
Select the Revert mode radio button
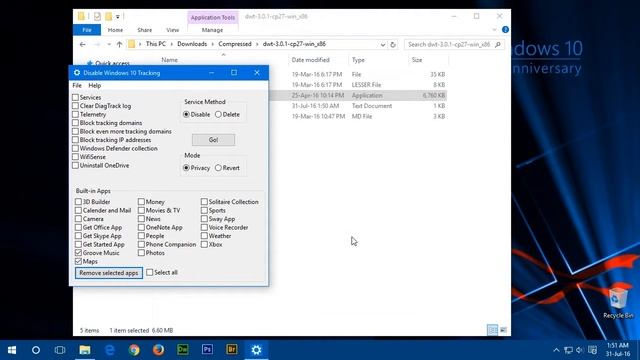218,168
